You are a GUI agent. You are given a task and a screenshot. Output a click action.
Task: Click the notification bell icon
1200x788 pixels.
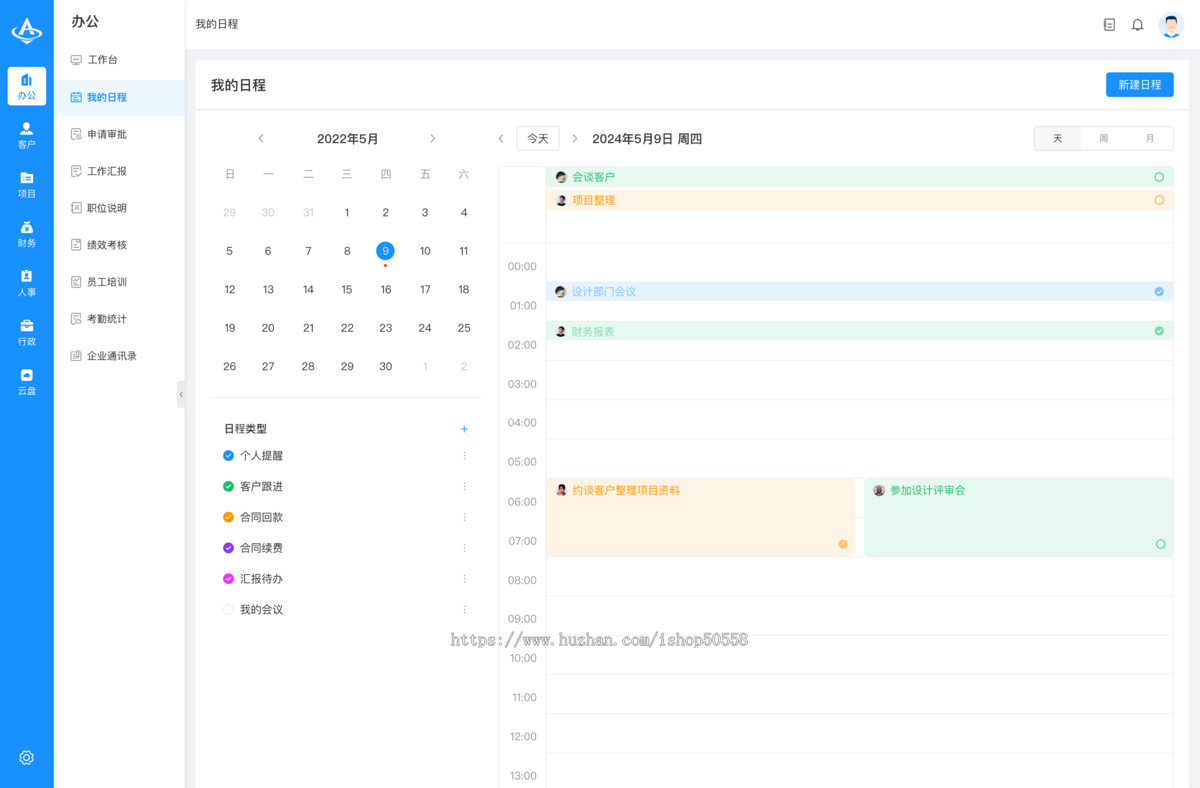pos(1137,25)
